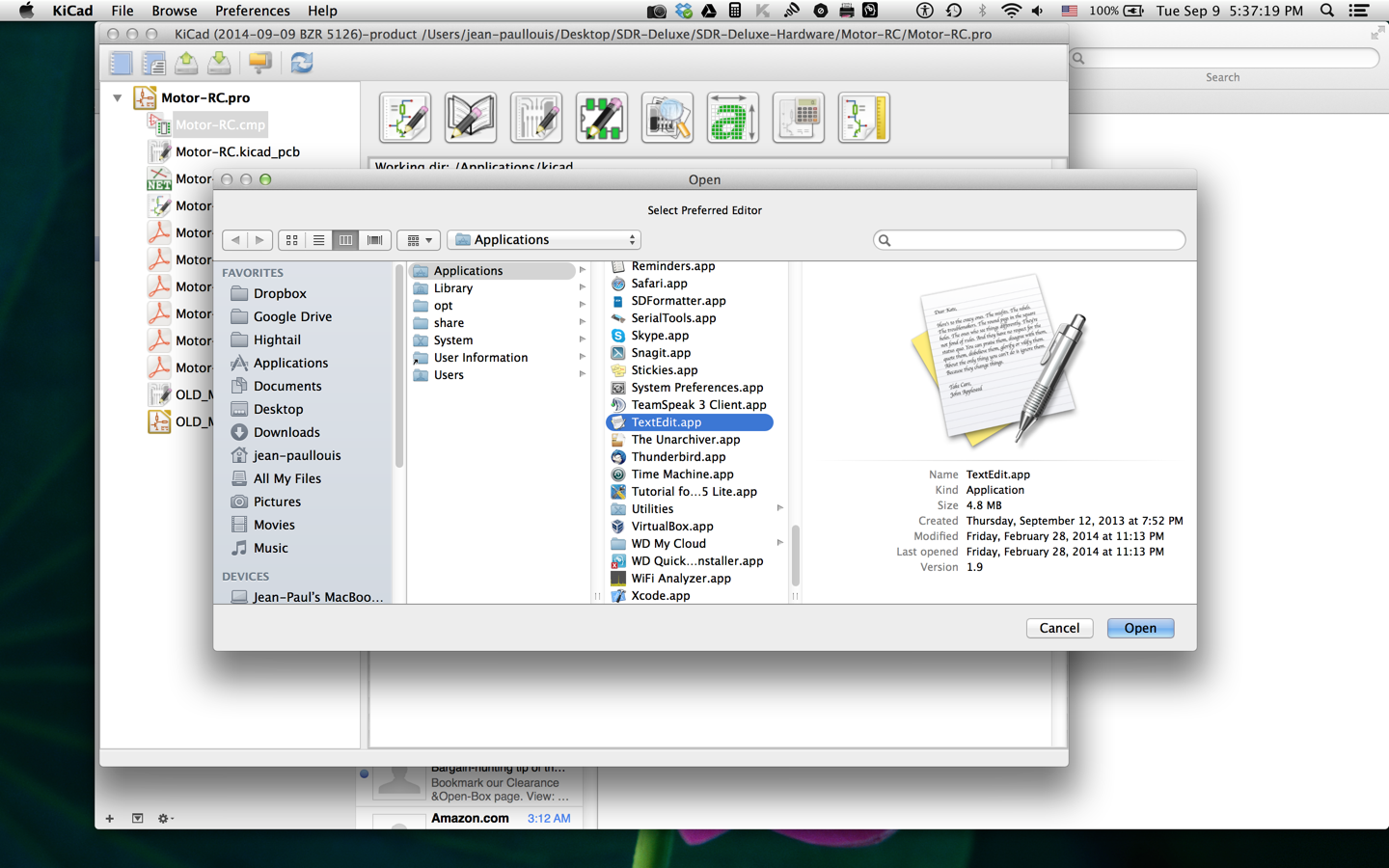Click the application list vertical scrollbar
Screen dimensions: 1389x868
coord(795,556)
